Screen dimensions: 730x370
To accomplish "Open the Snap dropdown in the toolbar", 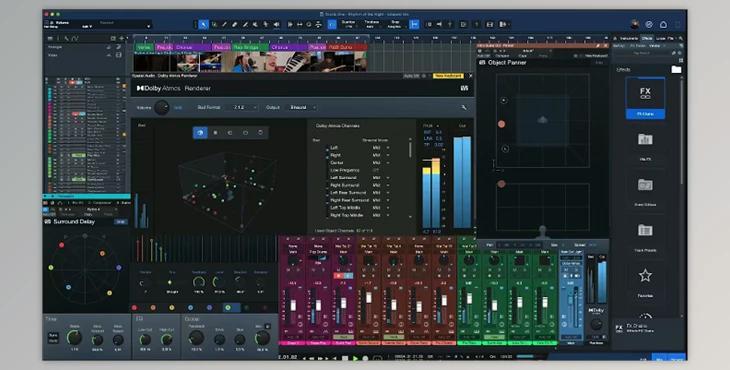I will click(x=395, y=24).
